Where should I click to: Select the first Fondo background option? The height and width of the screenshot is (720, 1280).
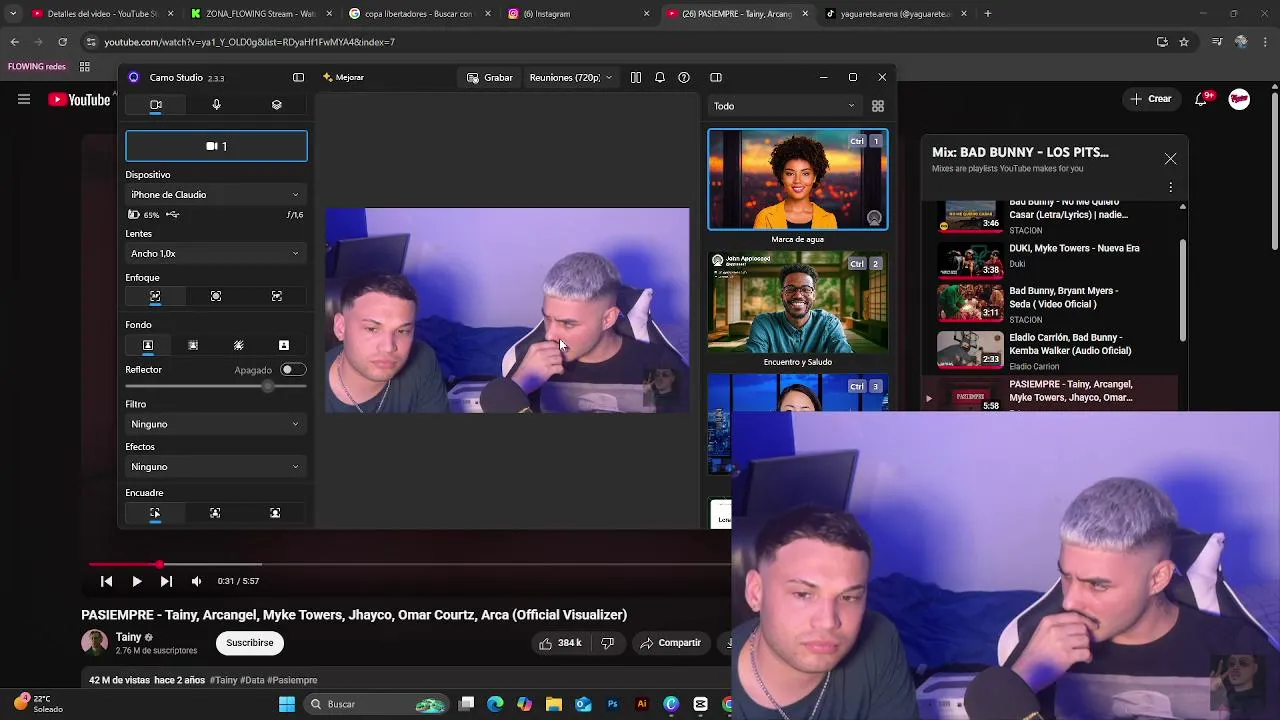[148, 345]
